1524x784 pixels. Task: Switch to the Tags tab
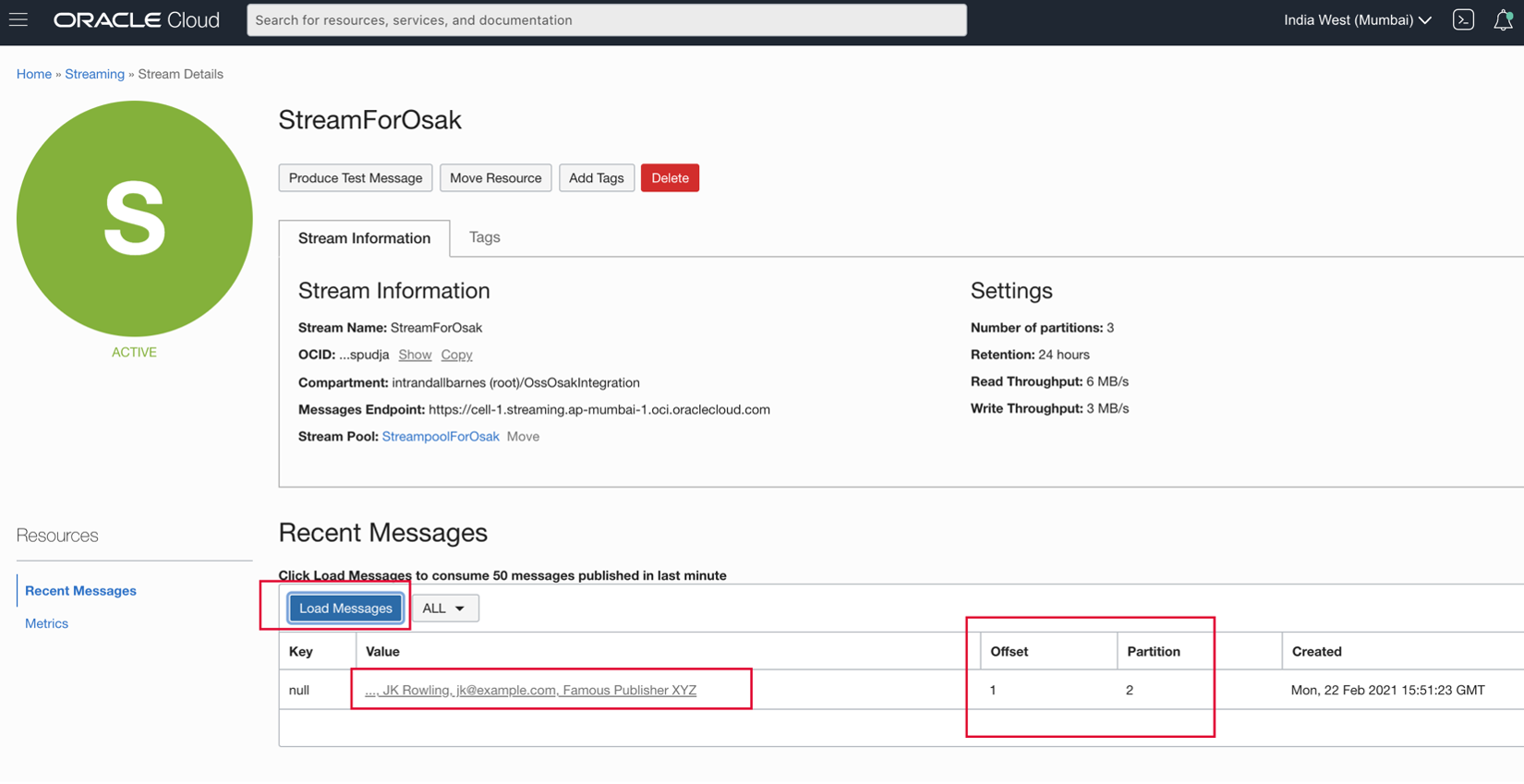click(484, 237)
